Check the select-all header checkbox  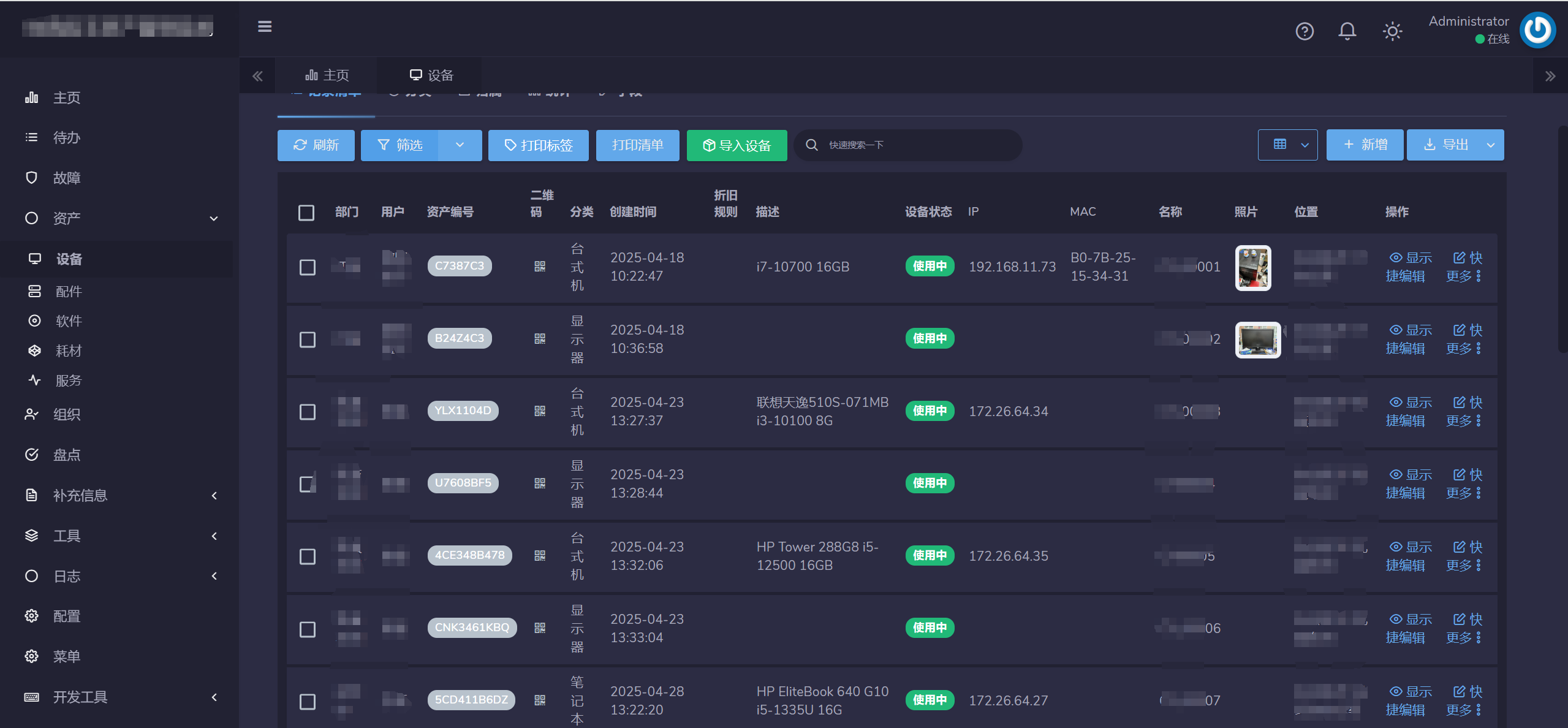pos(306,213)
